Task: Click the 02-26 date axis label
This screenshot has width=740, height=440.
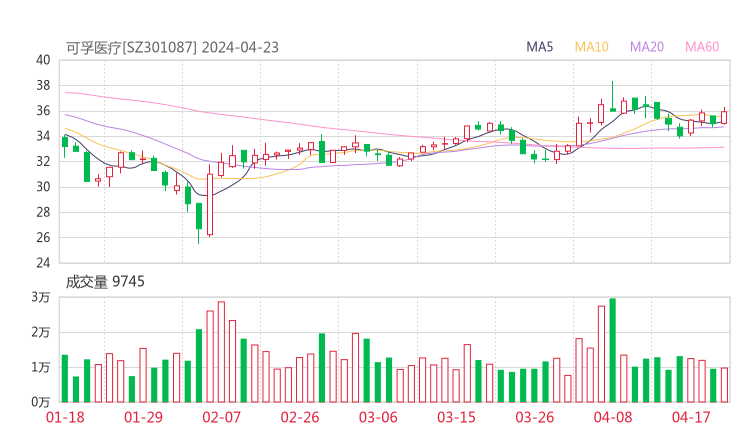Action: click(300, 417)
